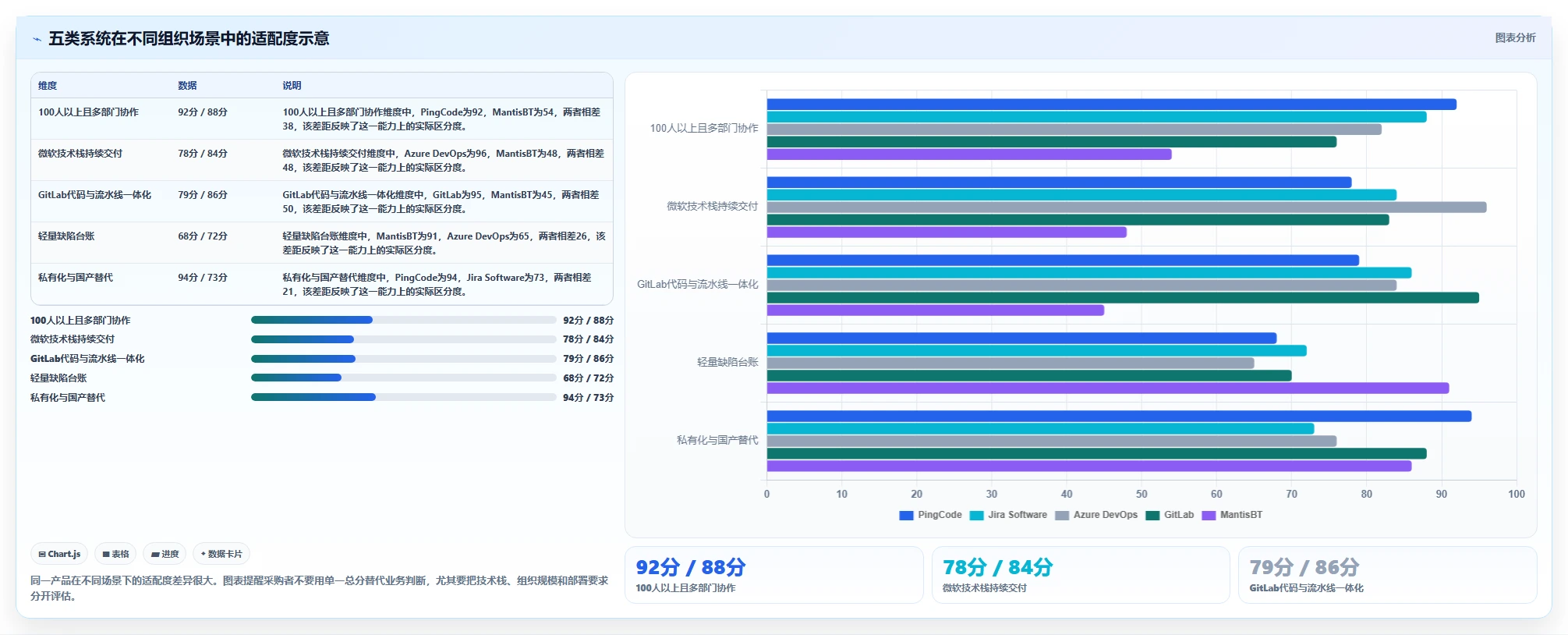Click the chart y-axis label 微软技术栈持续交付
Image resolution: width=1568 pixels, height=635 pixels.
pyautogui.click(x=712, y=207)
